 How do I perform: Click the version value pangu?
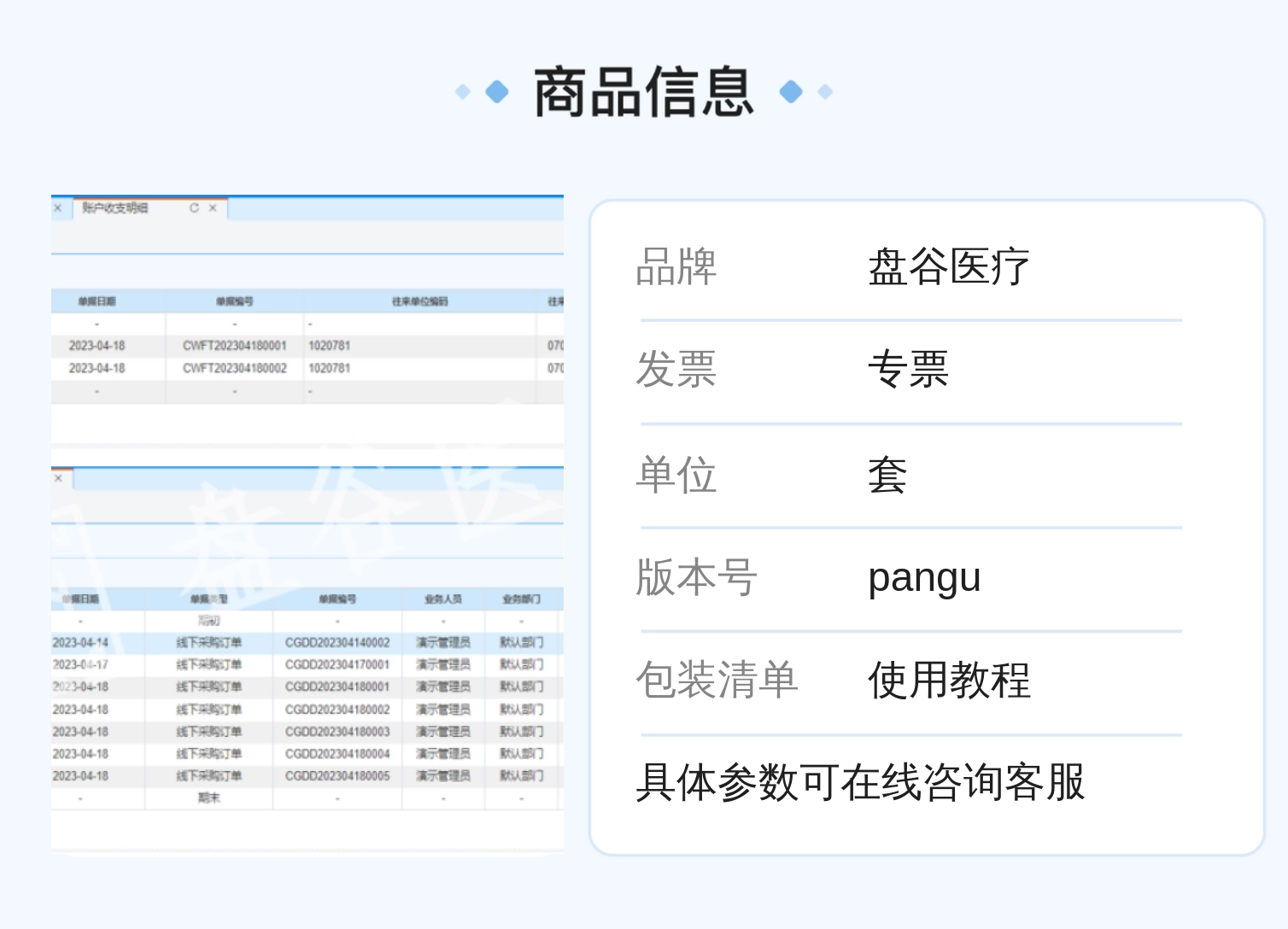pyautogui.click(x=924, y=579)
